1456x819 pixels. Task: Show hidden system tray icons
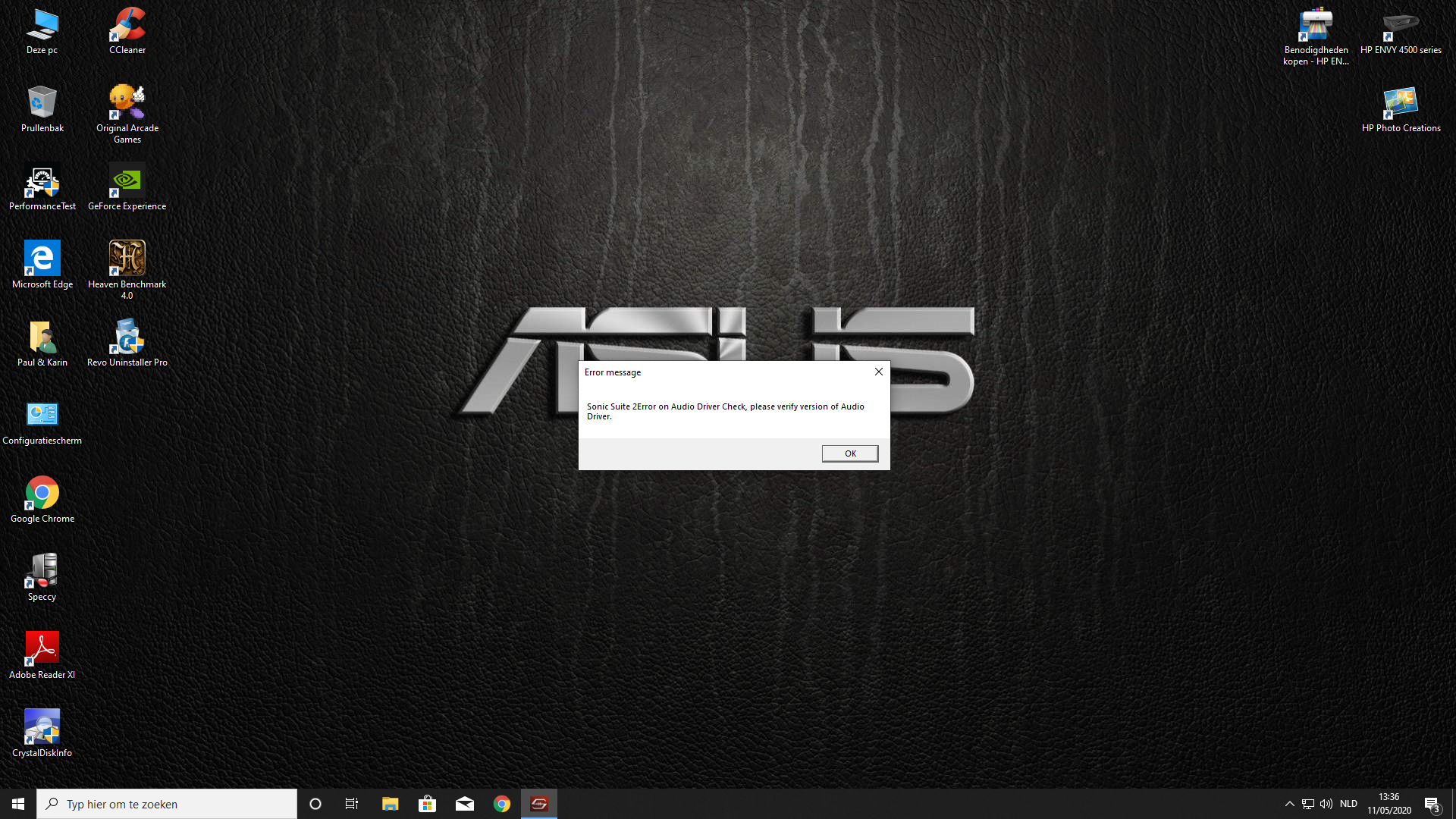tap(1289, 804)
